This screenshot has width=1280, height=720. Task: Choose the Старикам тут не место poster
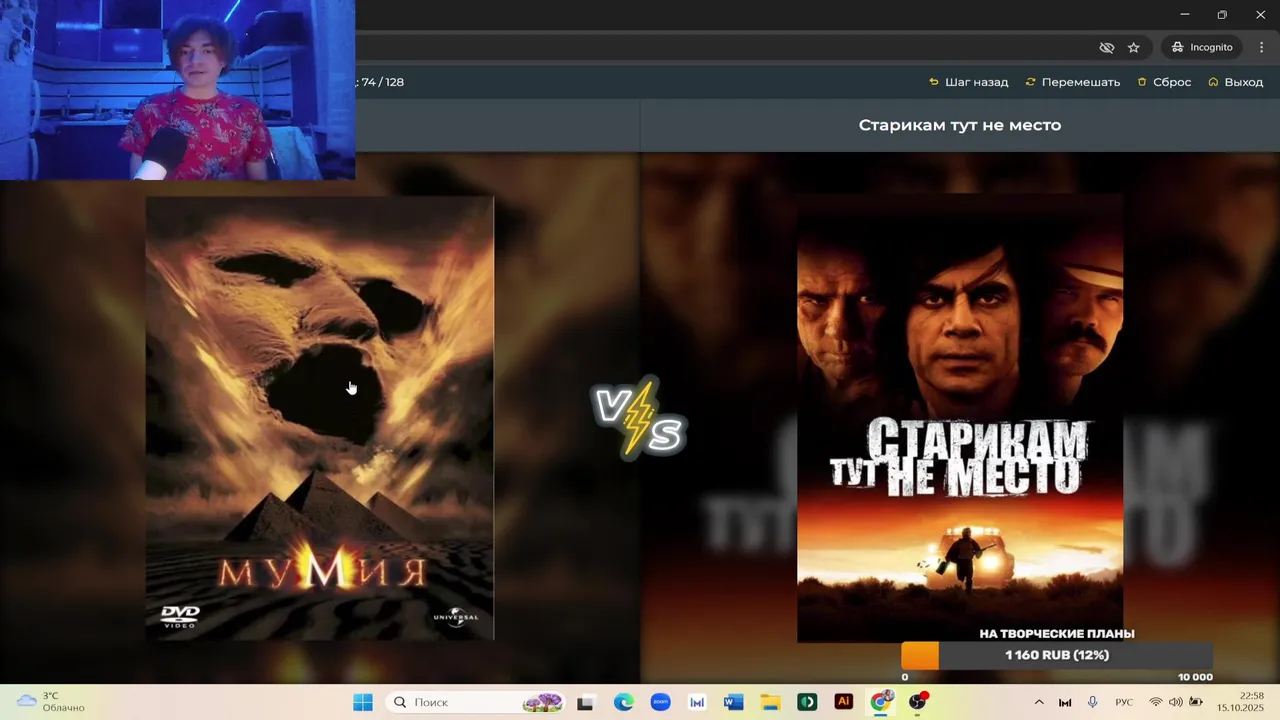(960, 418)
